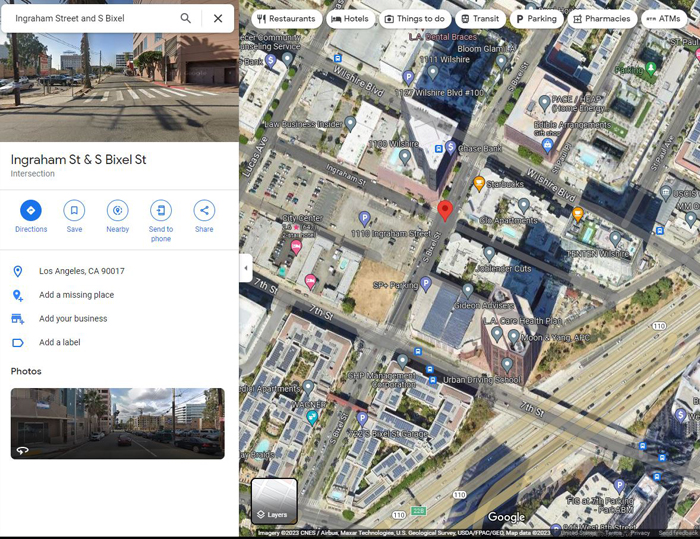The height and width of the screenshot is (539, 700).
Task: Click the Starbucks orange map marker
Action: tap(479, 183)
